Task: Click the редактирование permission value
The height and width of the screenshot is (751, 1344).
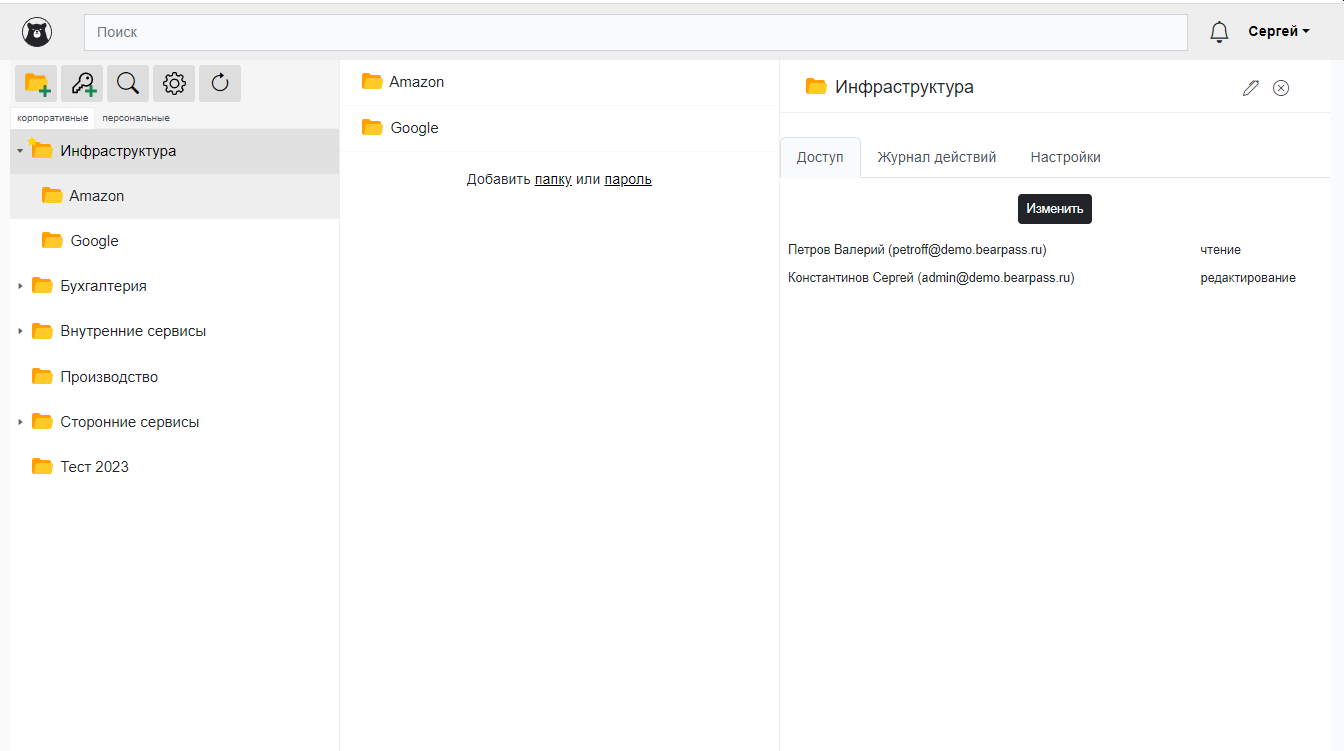Action: coord(1248,278)
